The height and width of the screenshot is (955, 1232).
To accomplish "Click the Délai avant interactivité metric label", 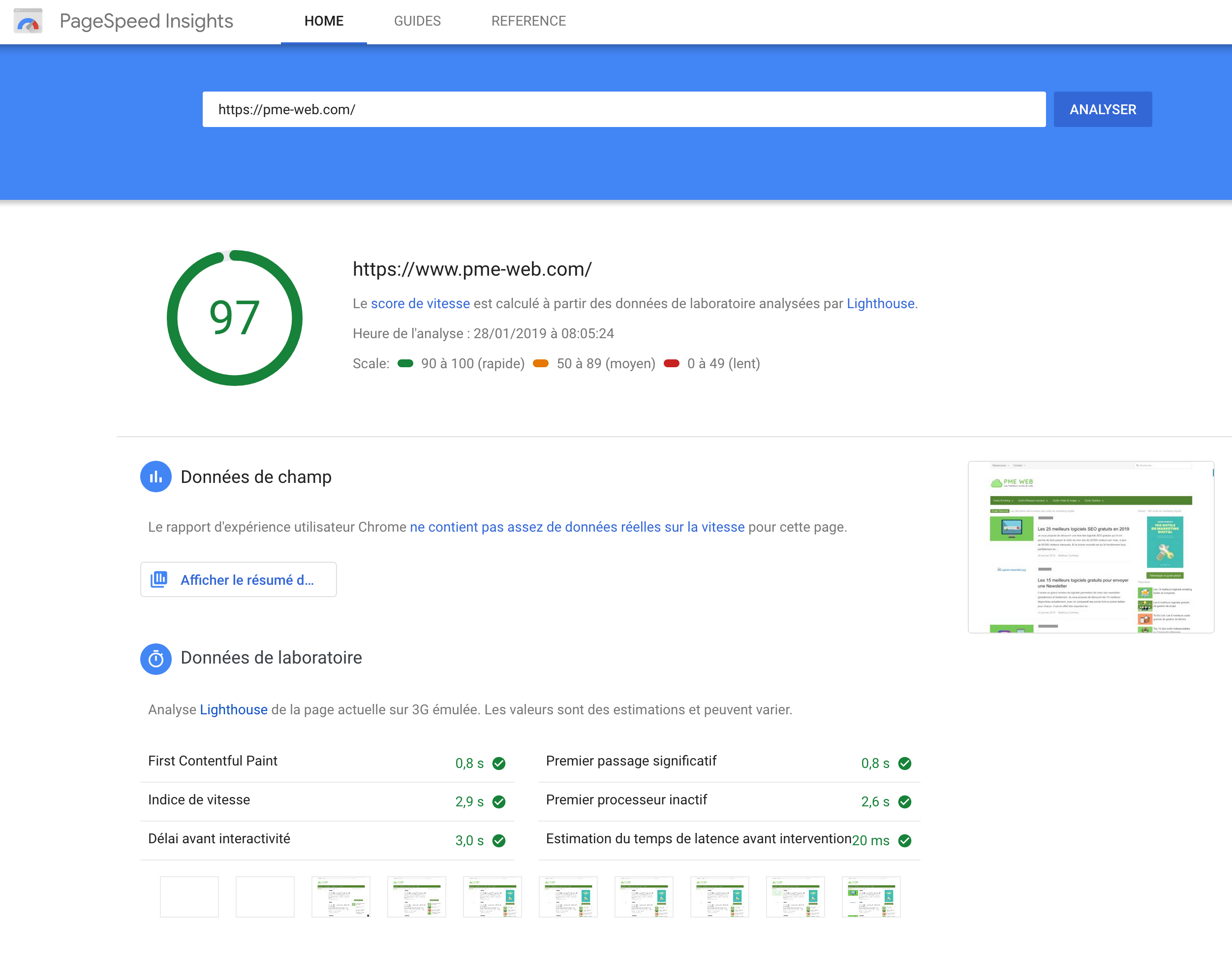I will [219, 839].
